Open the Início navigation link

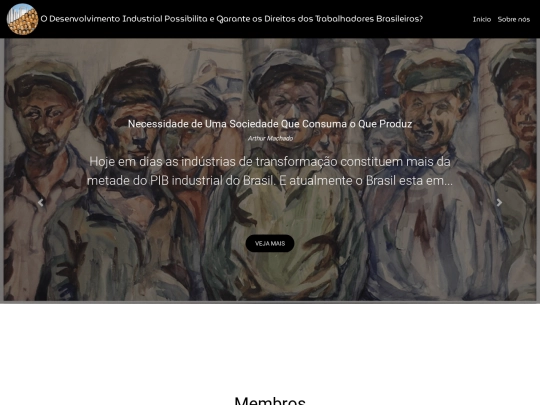(x=482, y=19)
